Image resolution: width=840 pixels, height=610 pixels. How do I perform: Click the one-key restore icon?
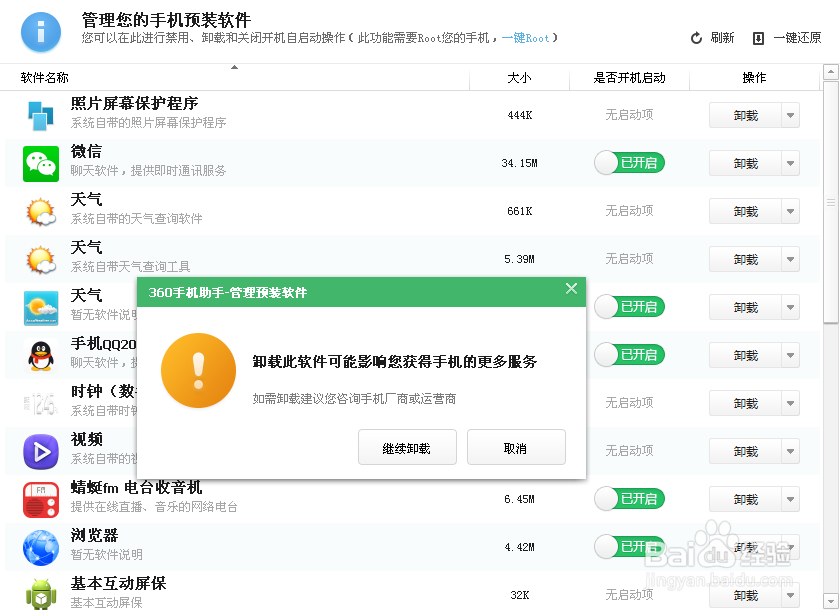[x=758, y=39]
